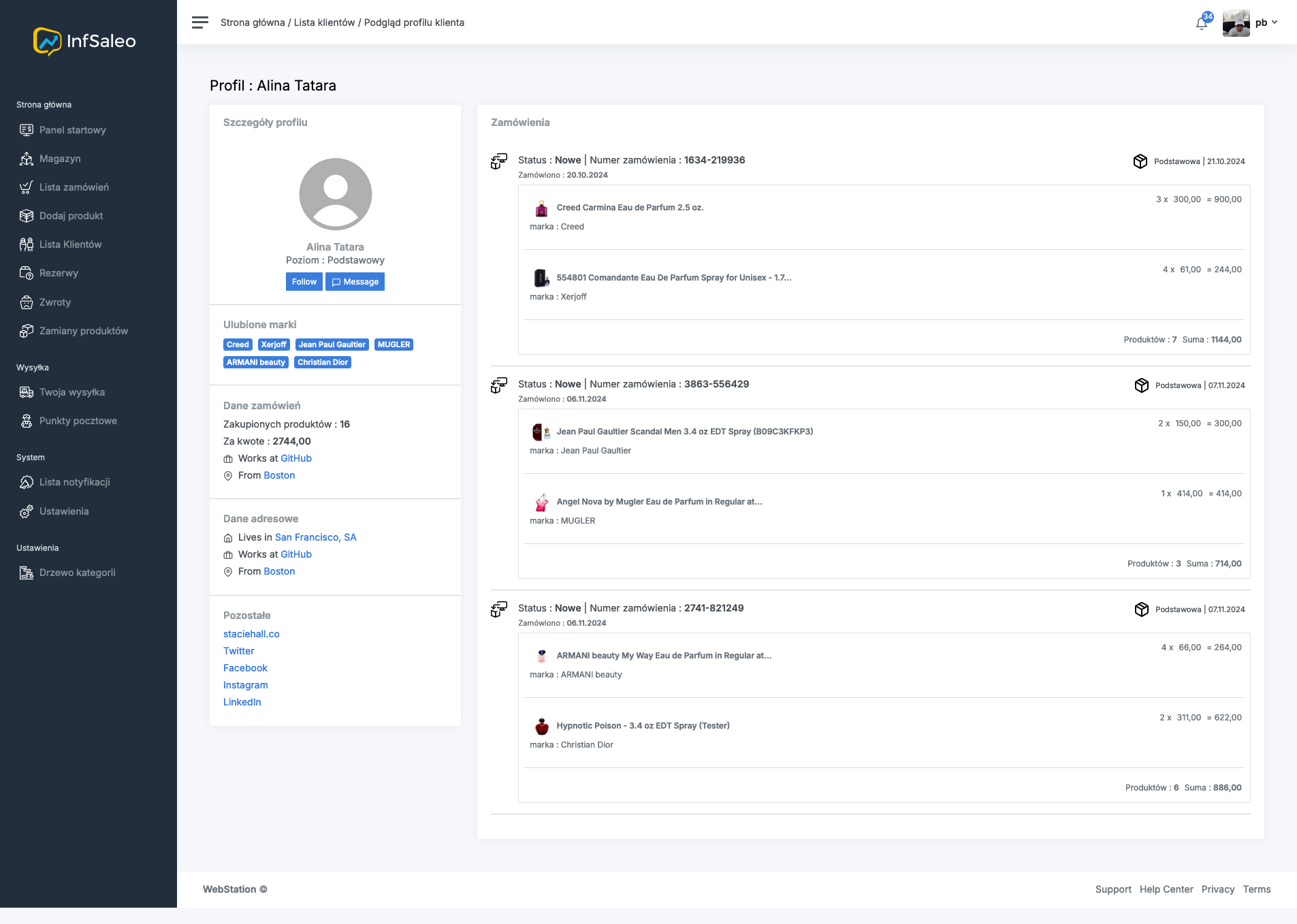
Task: Select the Christian Dior brand tag
Action: point(323,362)
